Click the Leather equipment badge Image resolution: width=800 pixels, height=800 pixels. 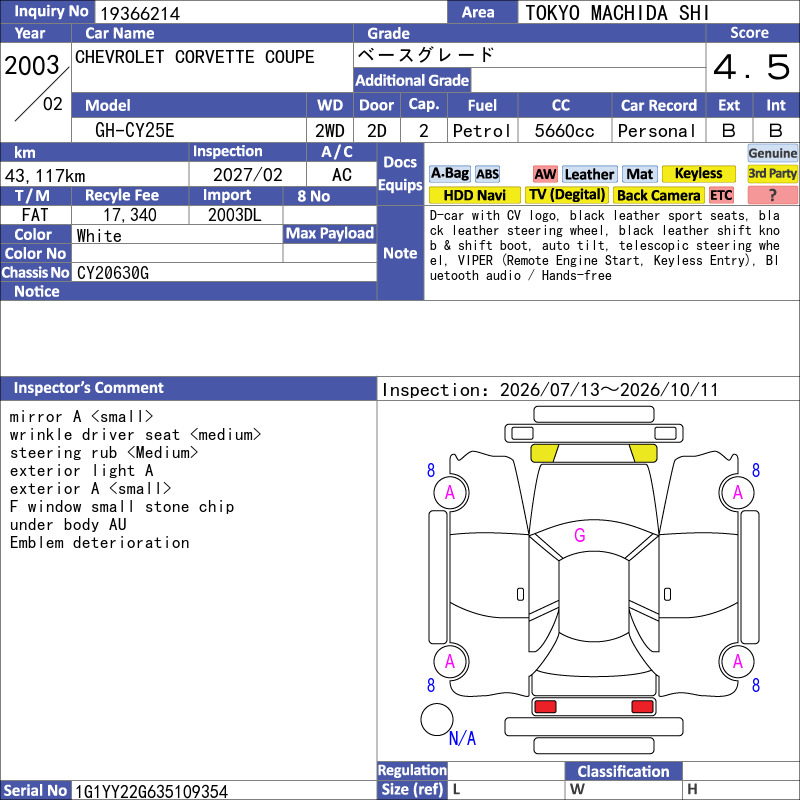pyautogui.click(x=590, y=174)
